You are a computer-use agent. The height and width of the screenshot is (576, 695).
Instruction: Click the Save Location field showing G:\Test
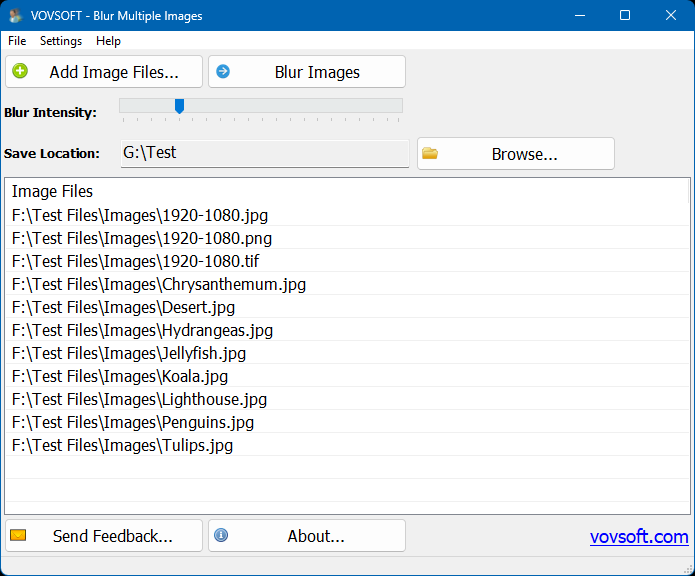click(x=265, y=153)
